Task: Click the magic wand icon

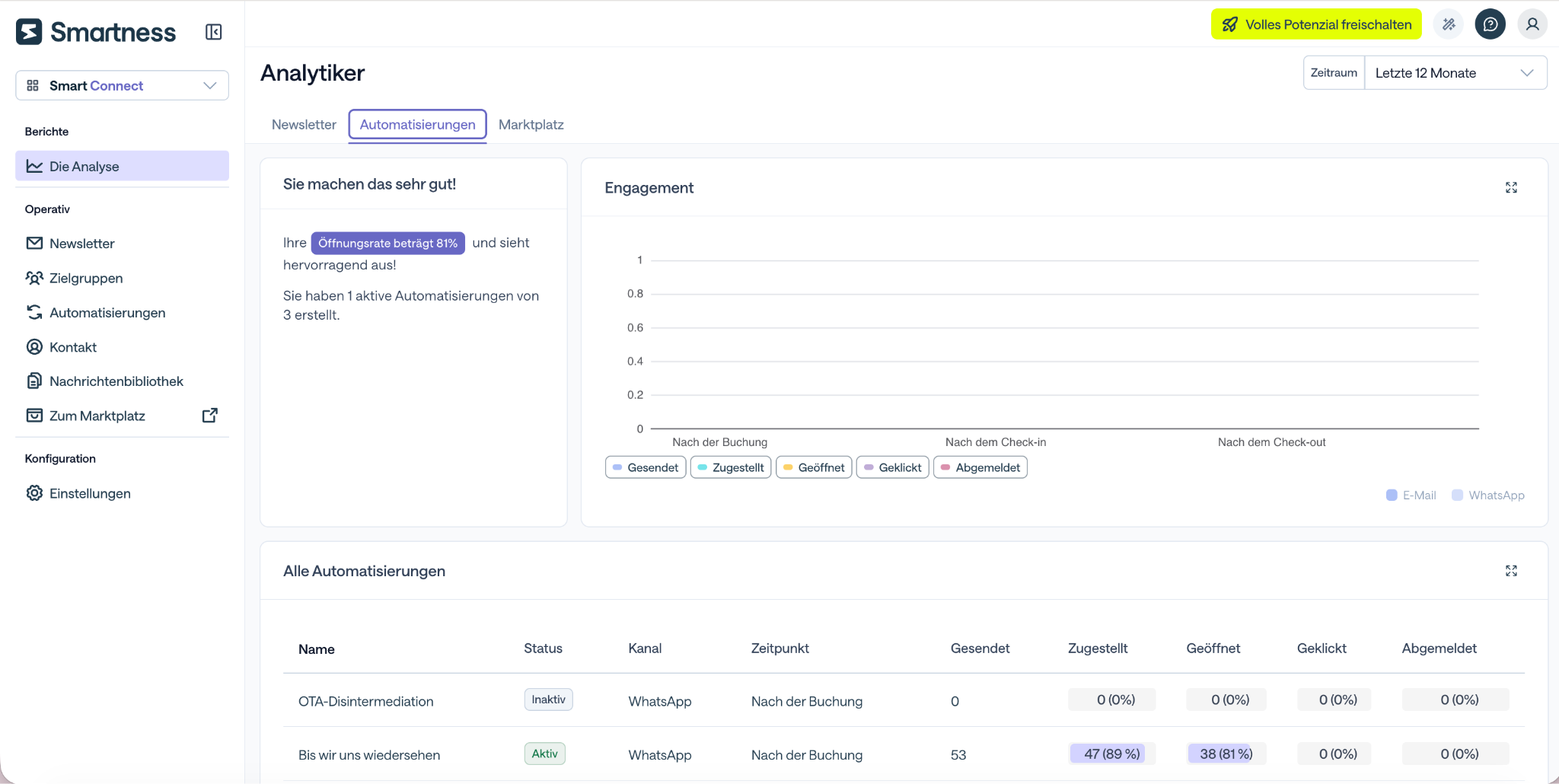Action: point(1449,24)
